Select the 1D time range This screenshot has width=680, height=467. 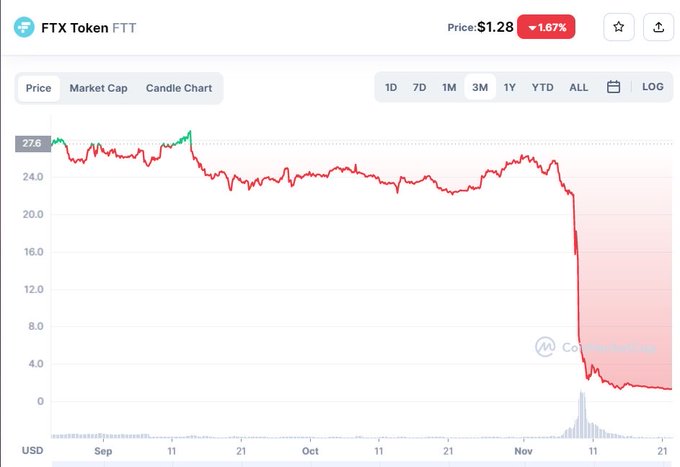391,87
